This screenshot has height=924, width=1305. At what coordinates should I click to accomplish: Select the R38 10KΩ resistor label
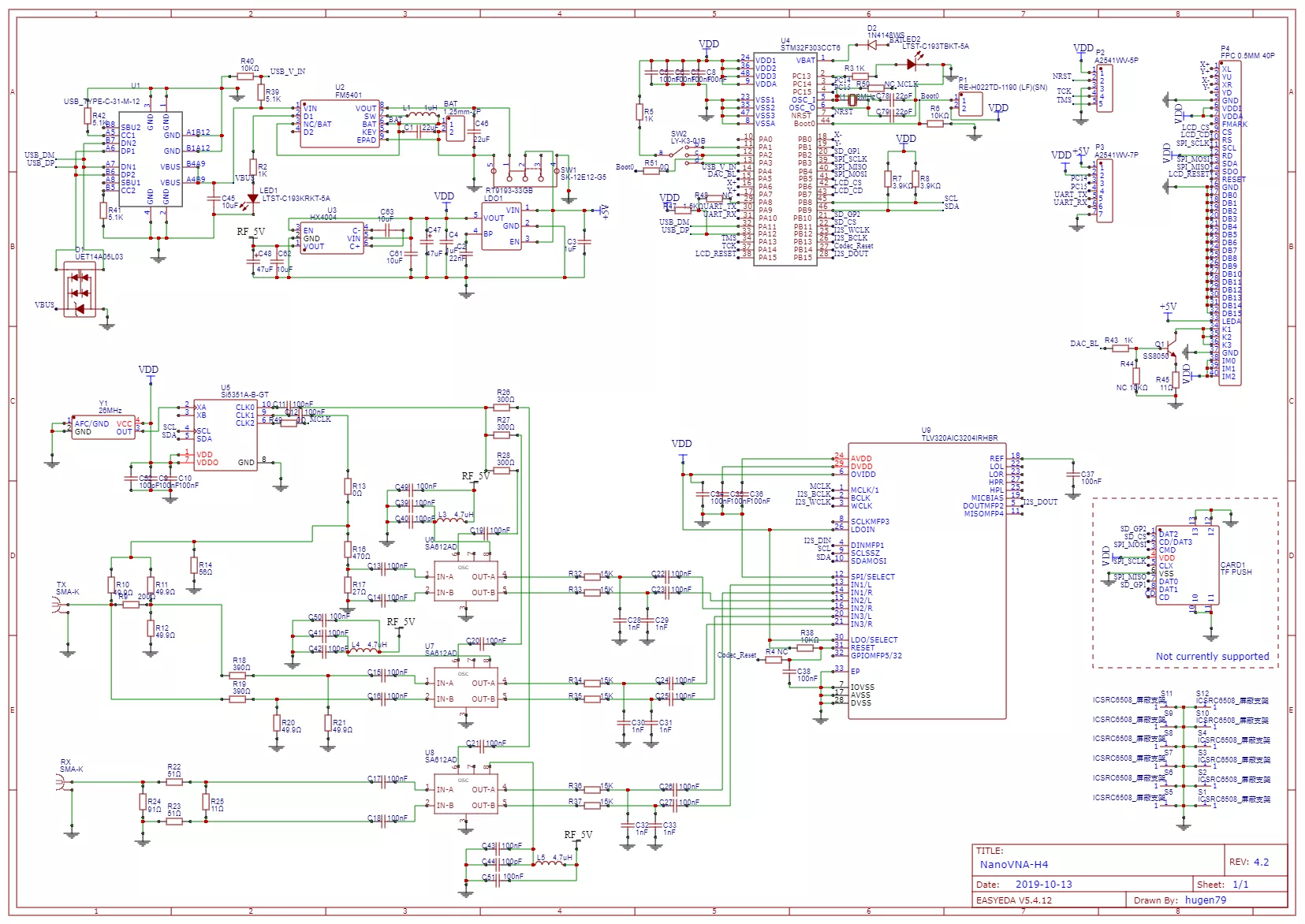click(809, 636)
